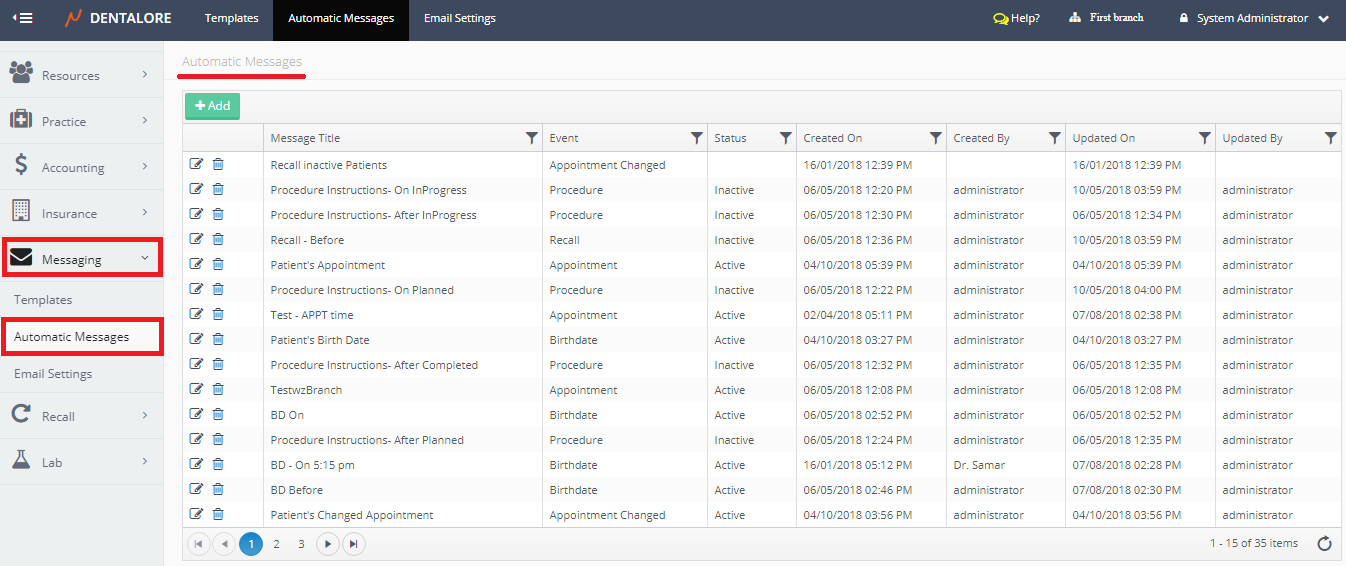Filter the Status column

click(x=786, y=138)
